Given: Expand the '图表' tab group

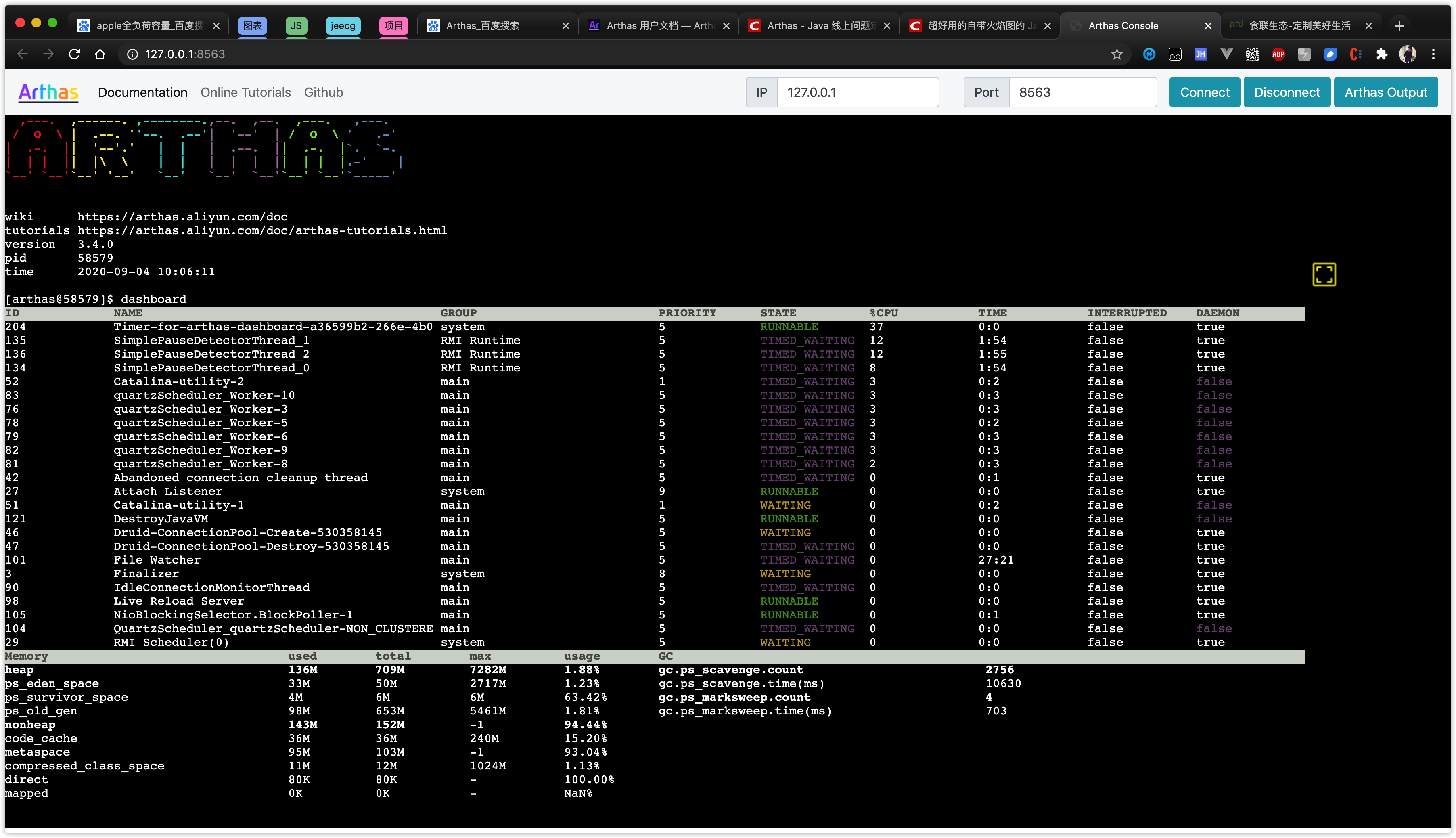Looking at the screenshot, I should (252, 25).
